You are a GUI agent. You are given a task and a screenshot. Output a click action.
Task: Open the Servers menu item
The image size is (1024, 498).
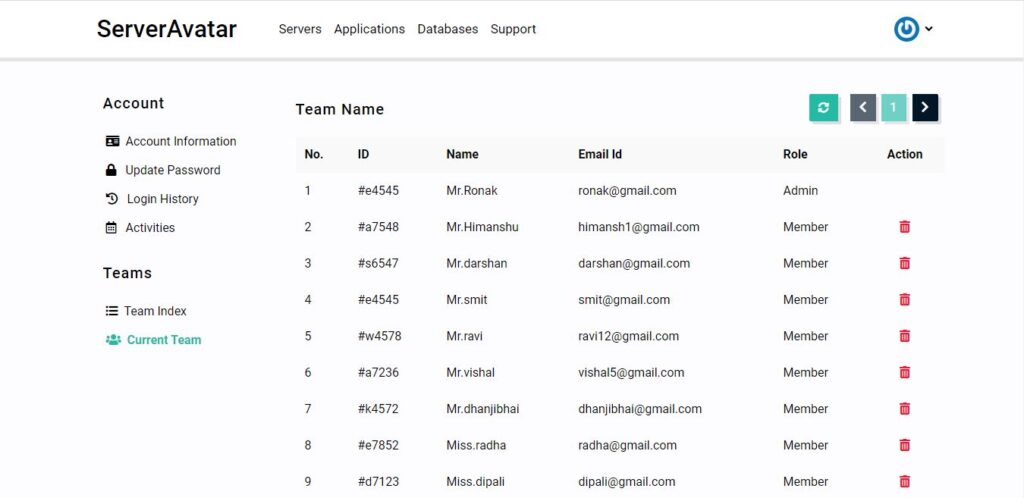tap(300, 29)
